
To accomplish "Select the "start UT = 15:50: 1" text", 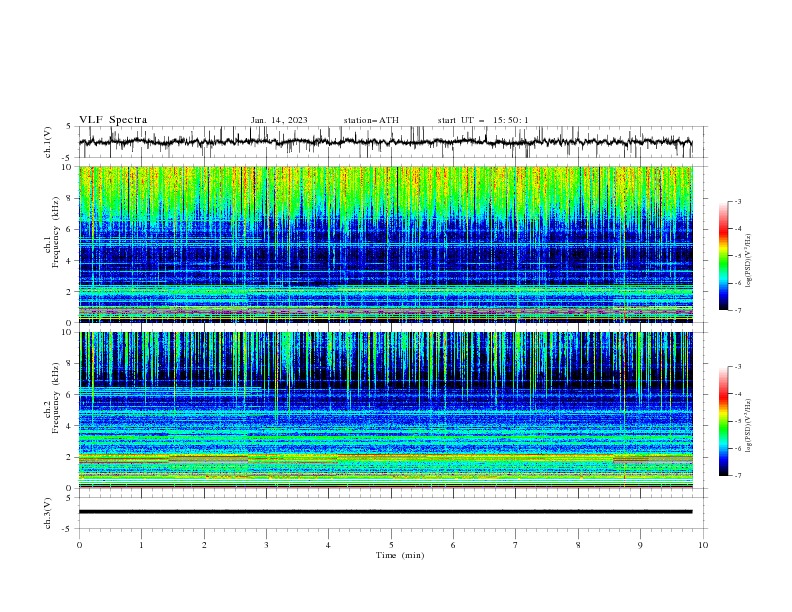I will point(483,120).
